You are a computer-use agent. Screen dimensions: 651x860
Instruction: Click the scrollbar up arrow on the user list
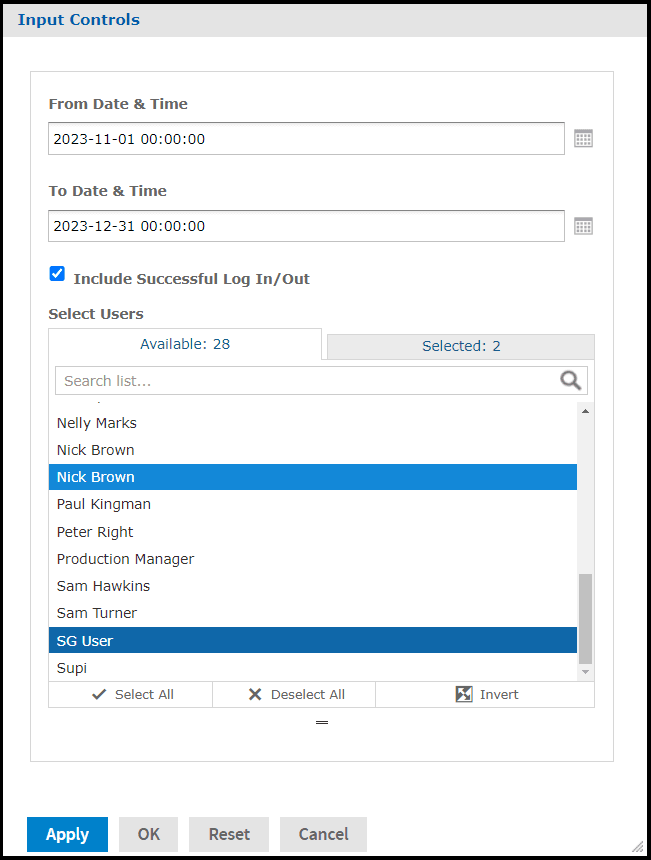pos(584,410)
